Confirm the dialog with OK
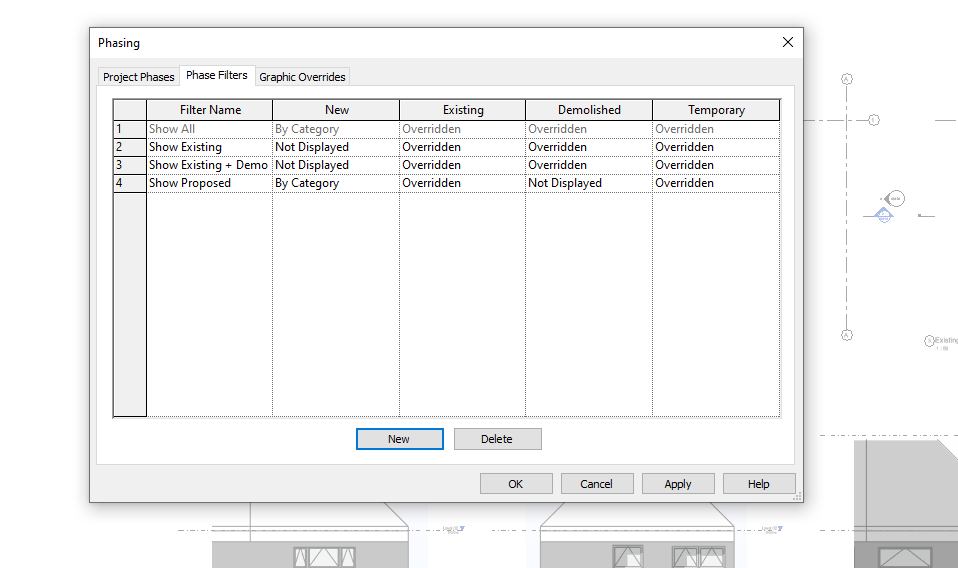 coord(516,484)
